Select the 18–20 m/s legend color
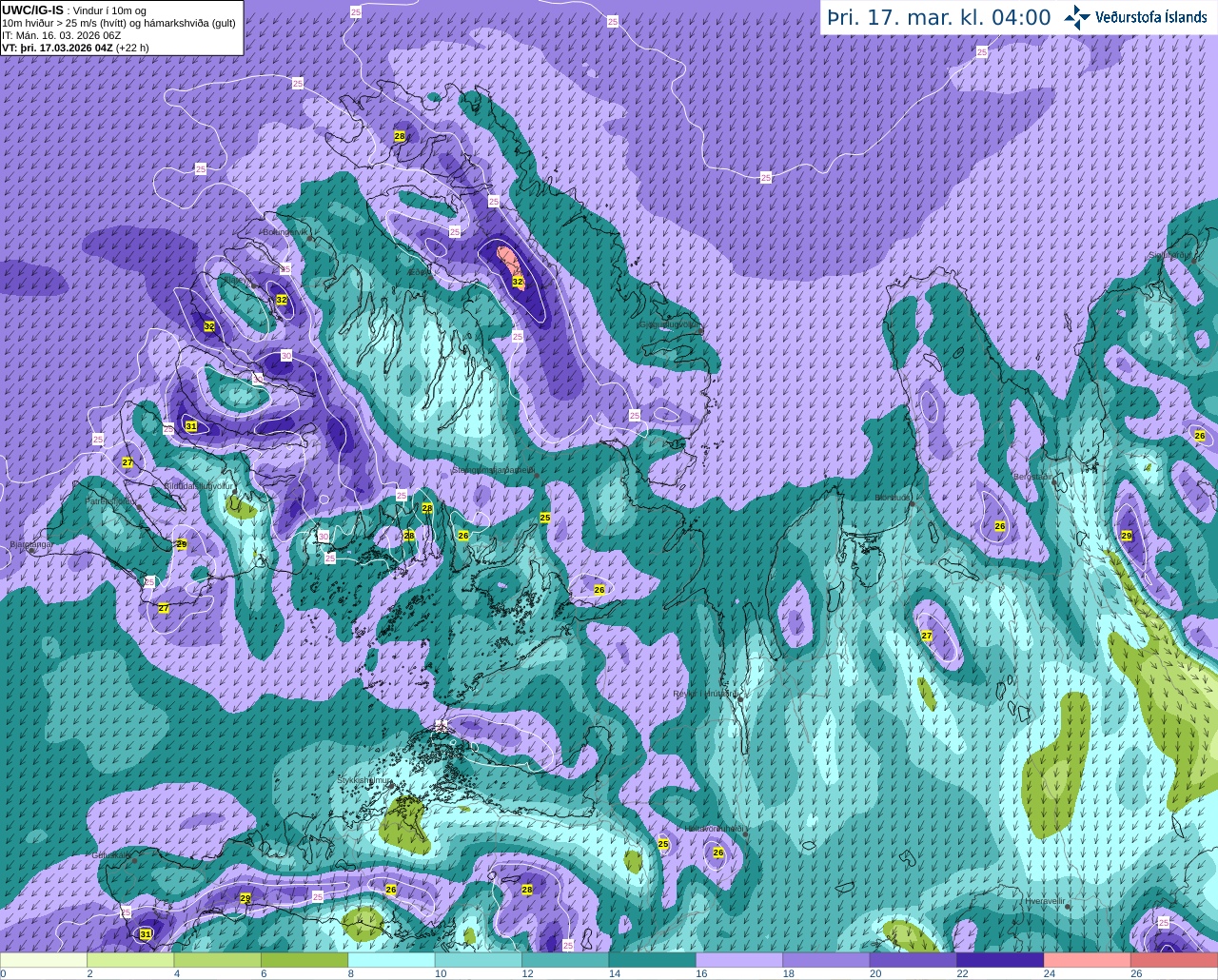Viewport: 1218px width, 980px height. point(826,960)
